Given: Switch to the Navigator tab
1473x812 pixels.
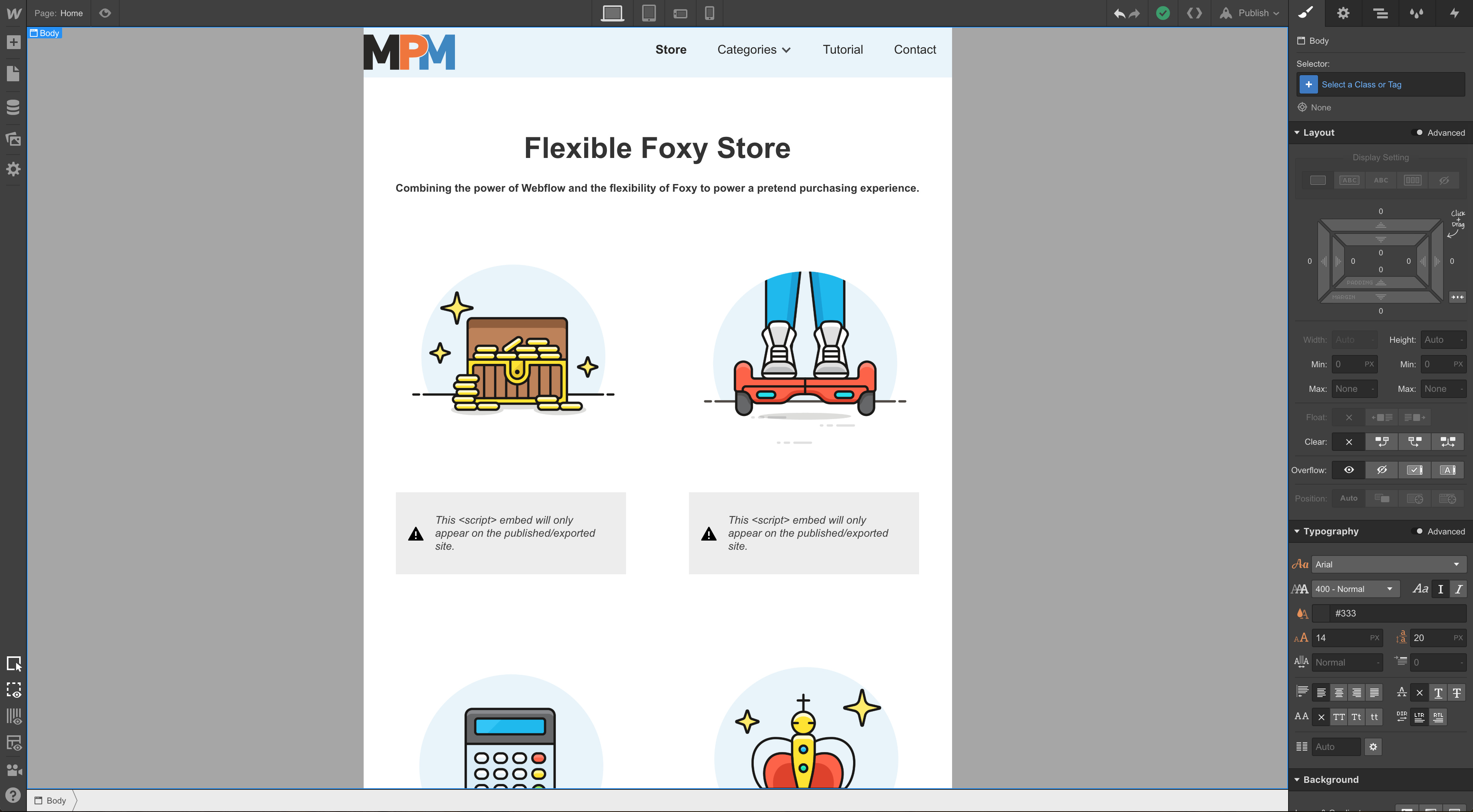Looking at the screenshot, I should click(1381, 13).
